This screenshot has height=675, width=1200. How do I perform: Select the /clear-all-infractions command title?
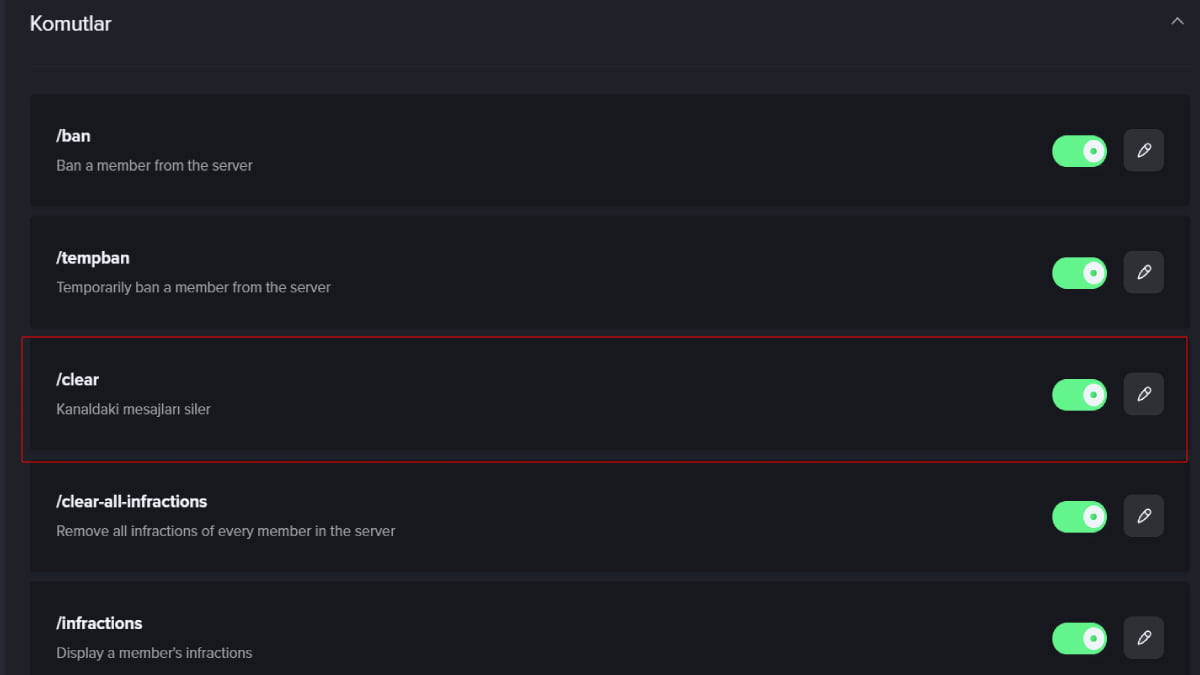pyautogui.click(x=131, y=501)
